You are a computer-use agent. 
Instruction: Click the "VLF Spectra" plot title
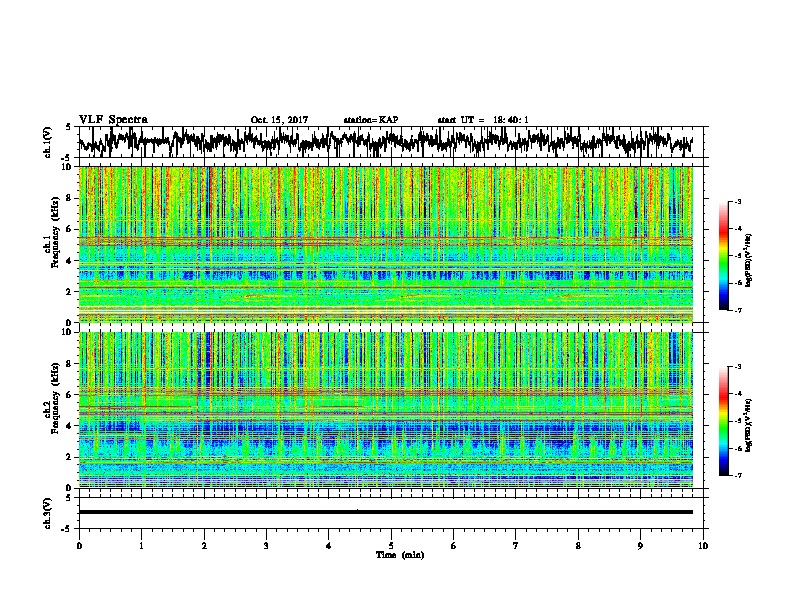coord(113,120)
